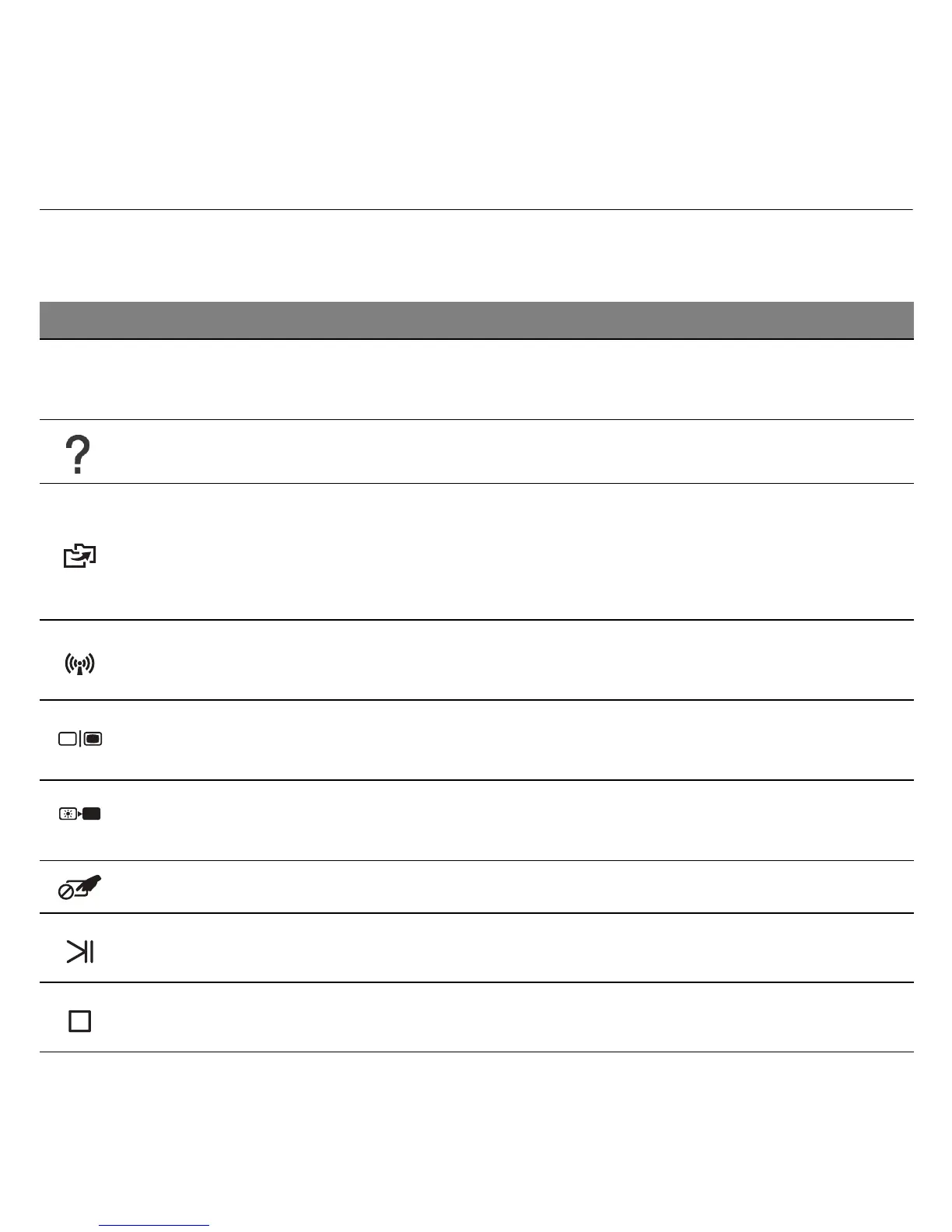Click the display toggle dual-screen icon
Viewport: 952px width, 1232px height.
tap(80, 739)
